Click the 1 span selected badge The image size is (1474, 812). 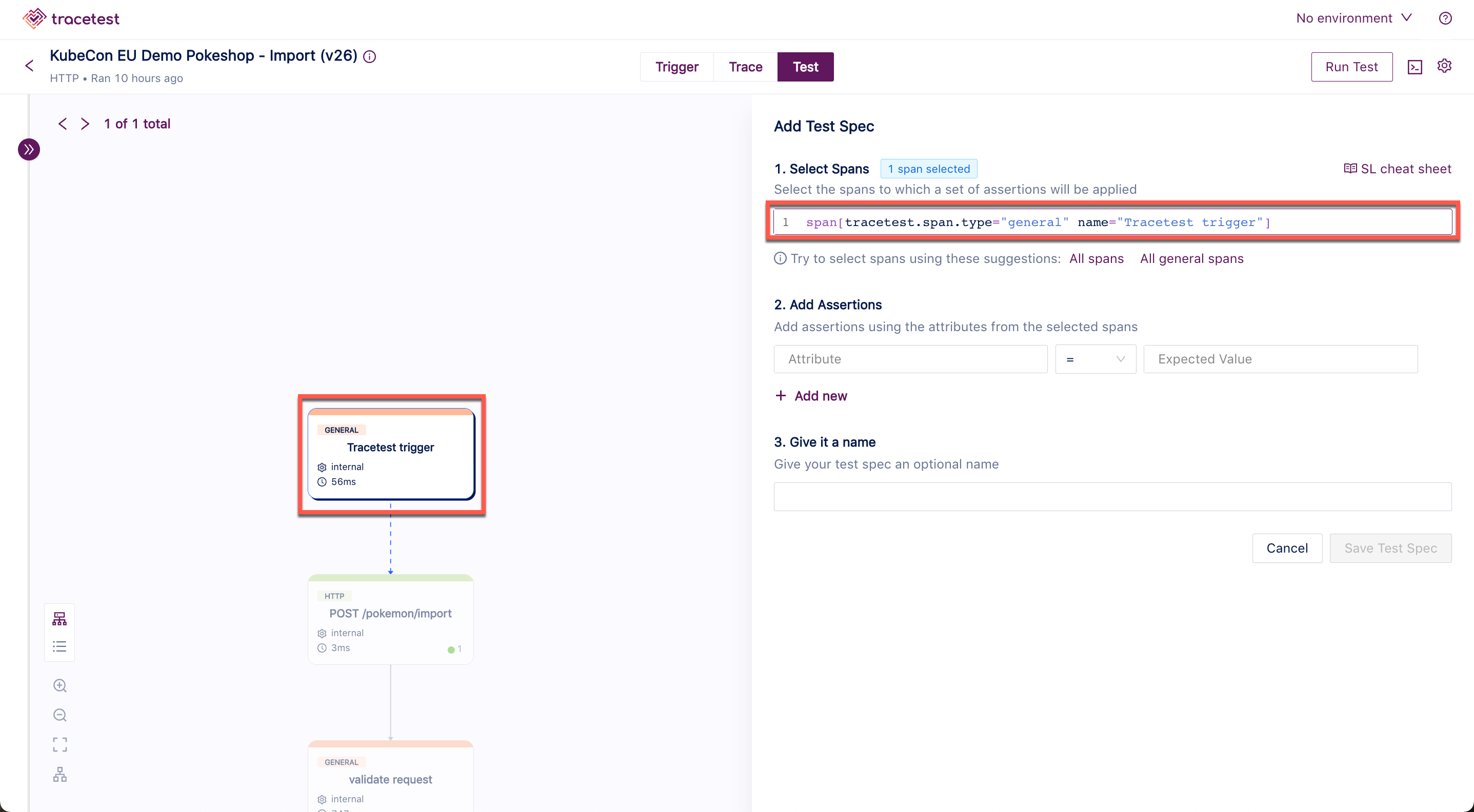pos(929,169)
